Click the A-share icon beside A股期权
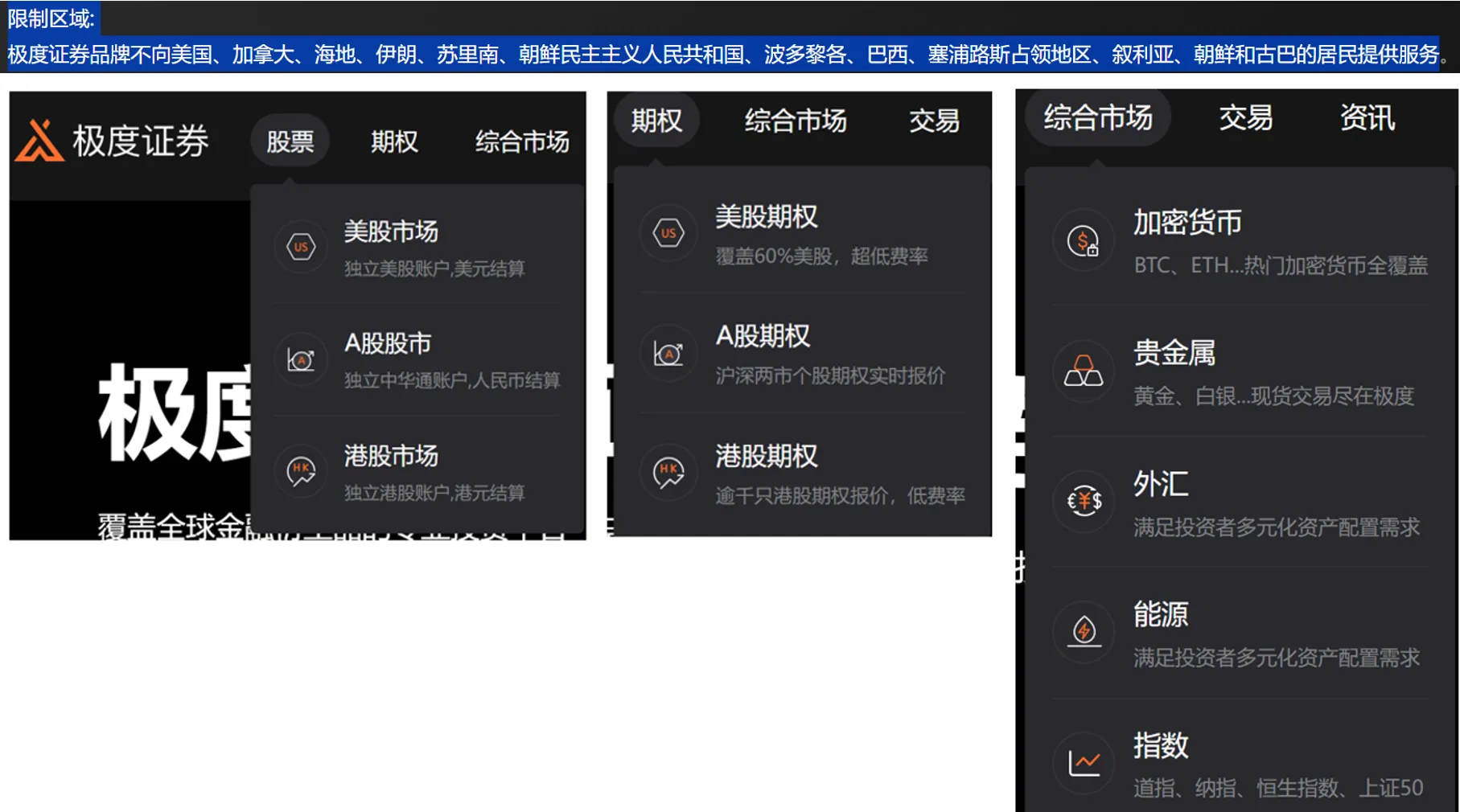Image resolution: width=1460 pixels, height=812 pixels. click(668, 353)
